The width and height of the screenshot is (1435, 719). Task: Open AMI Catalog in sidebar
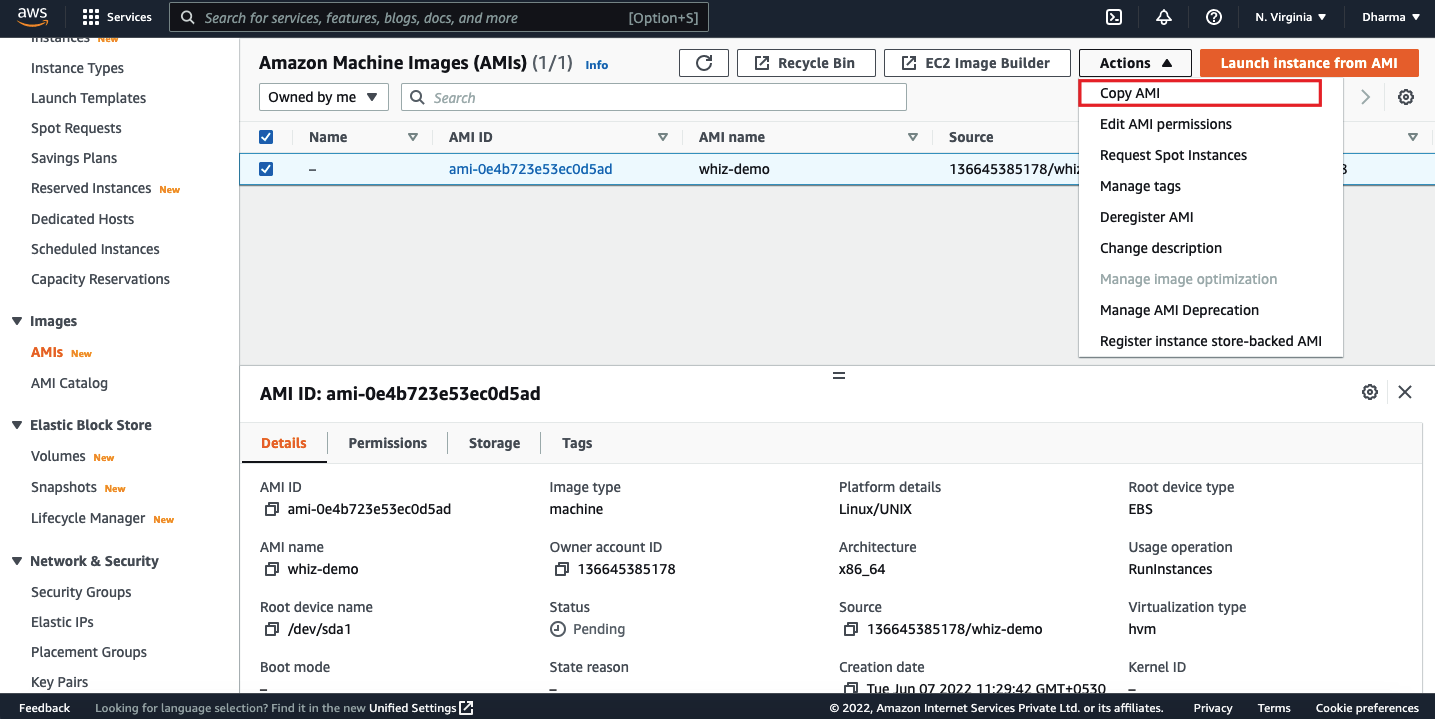click(69, 383)
